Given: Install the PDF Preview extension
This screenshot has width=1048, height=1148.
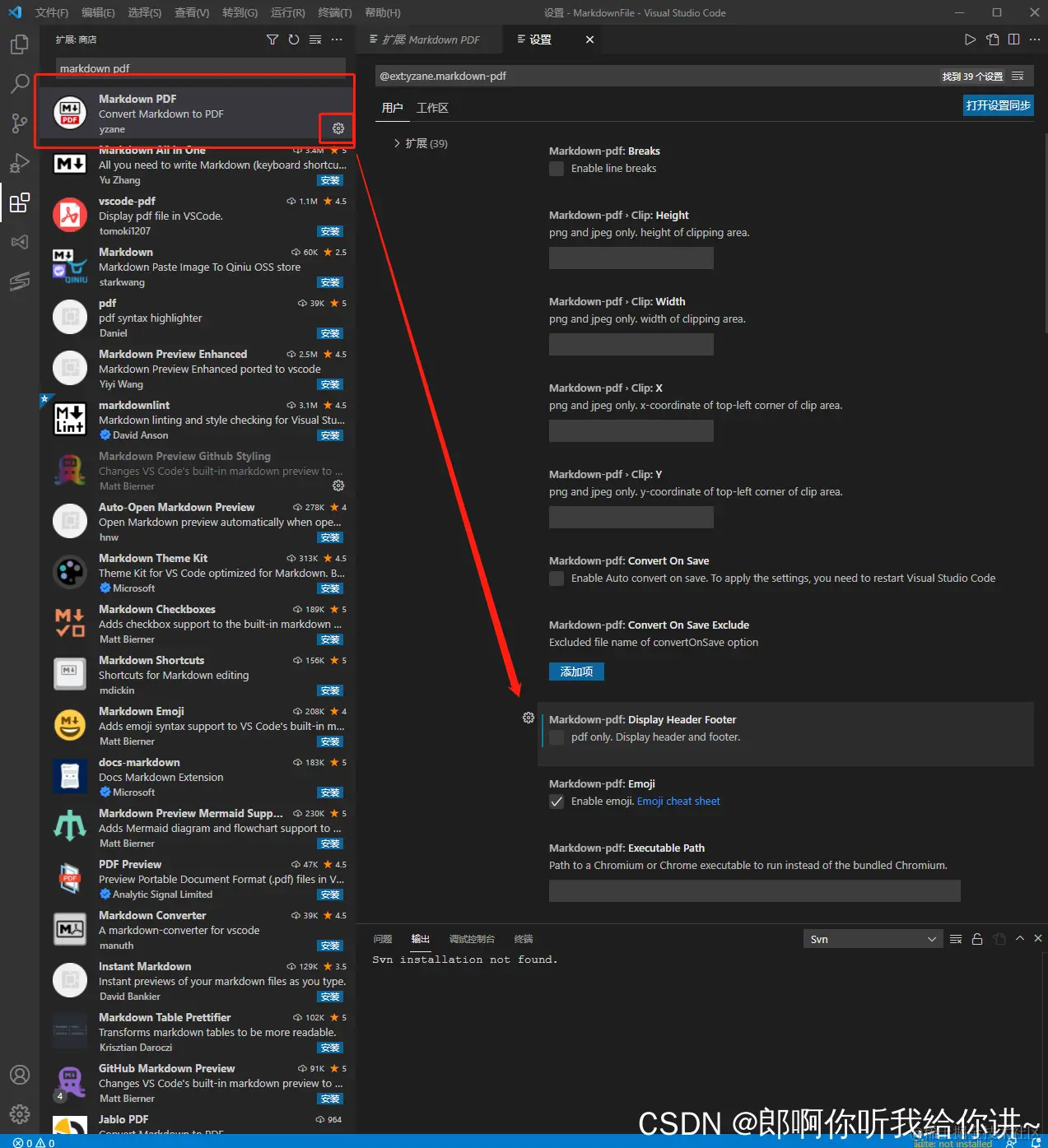Looking at the screenshot, I should coord(330,895).
